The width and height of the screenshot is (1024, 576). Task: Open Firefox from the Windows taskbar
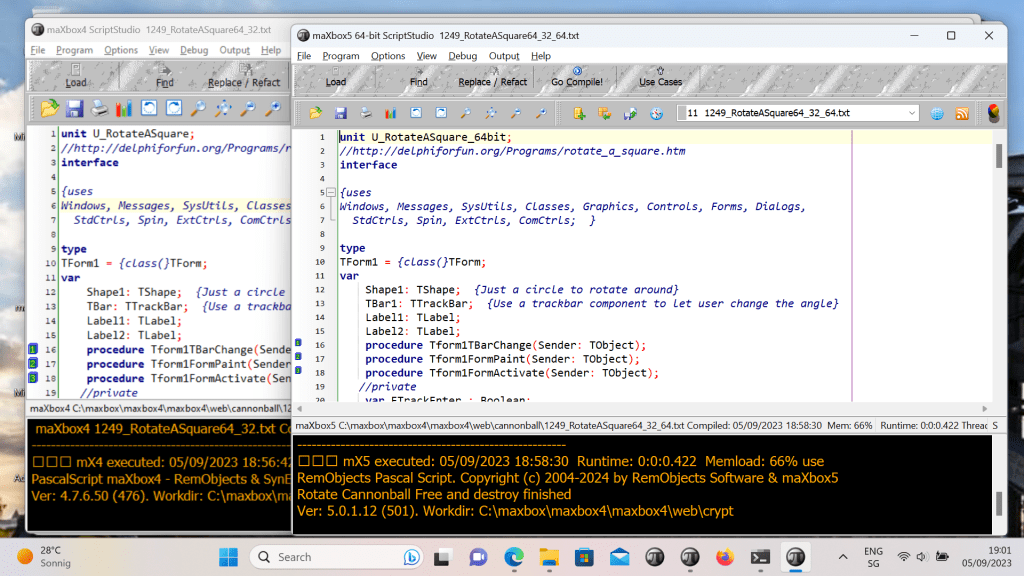pyautogui.click(x=725, y=557)
